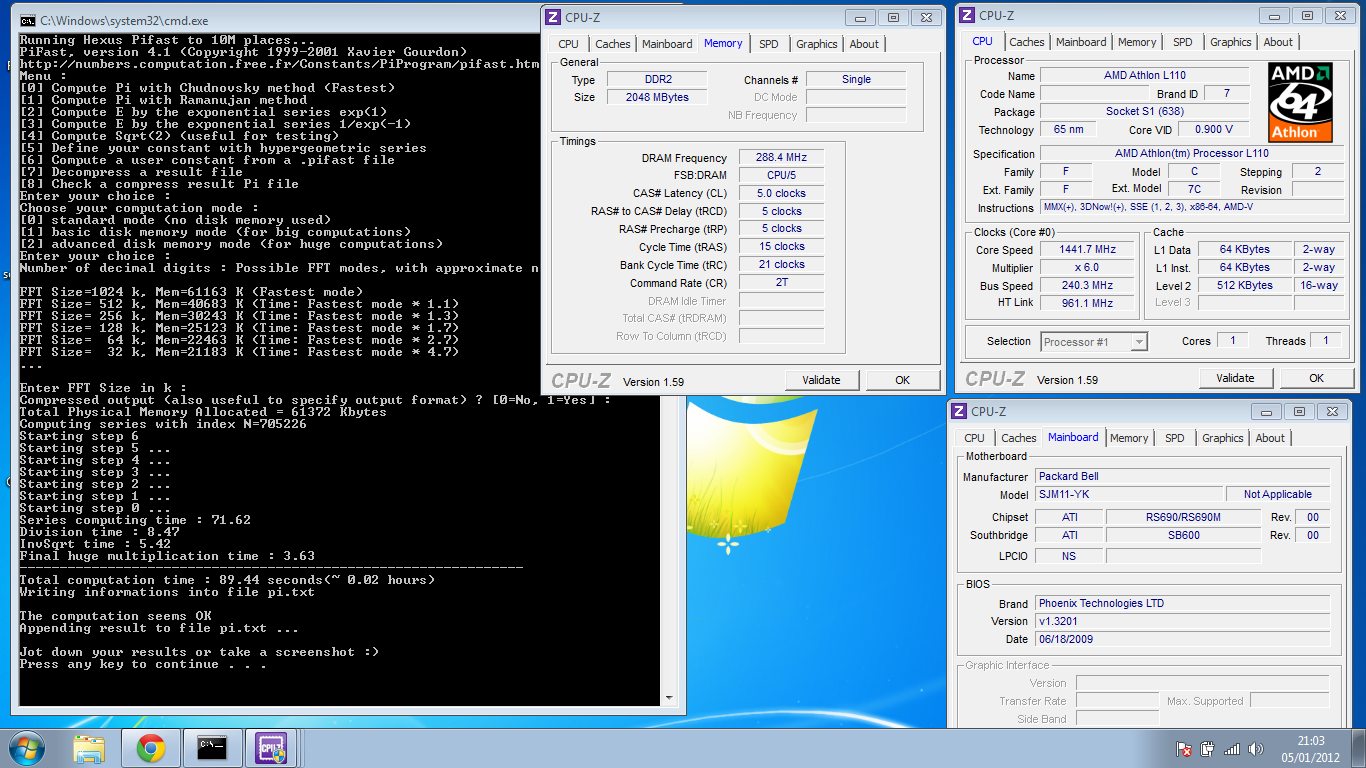The height and width of the screenshot is (768, 1366).
Task: Click the Core Speed value 1441.7 MHz
Action: (1086, 250)
